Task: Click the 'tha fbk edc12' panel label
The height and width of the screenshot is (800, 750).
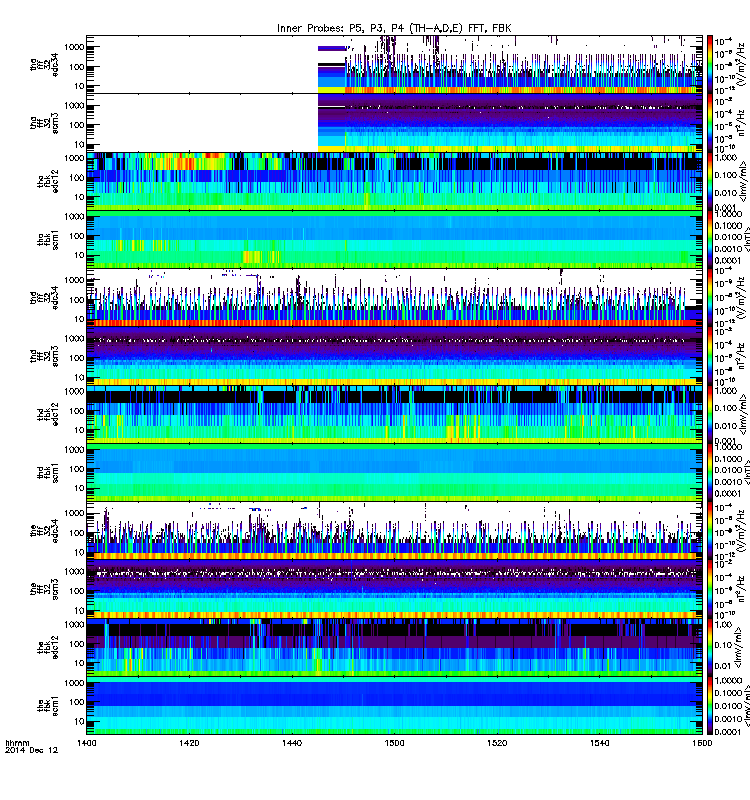Action: point(48,181)
